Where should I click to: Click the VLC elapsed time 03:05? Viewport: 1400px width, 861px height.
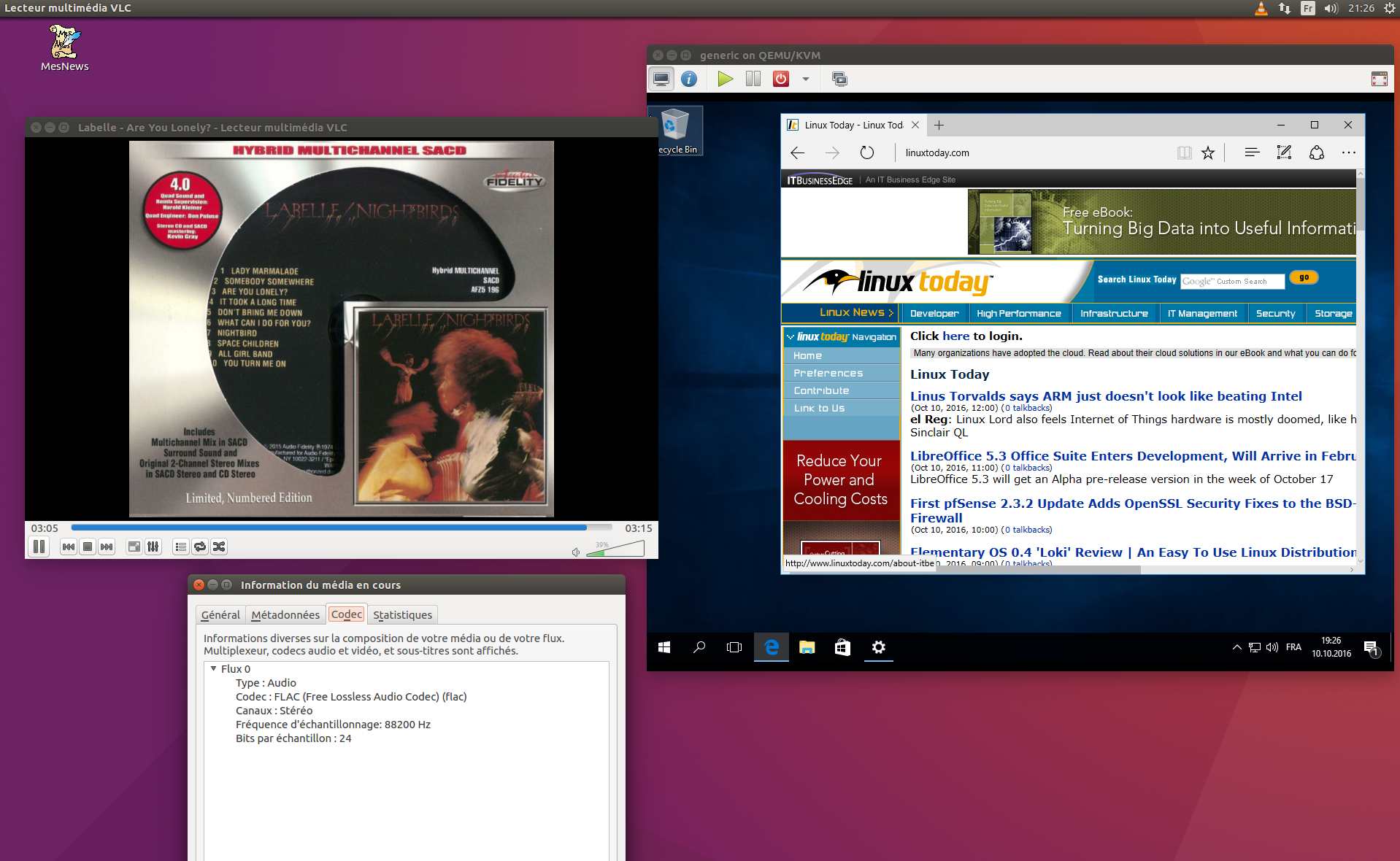pyautogui.click(x=45, y=528)
